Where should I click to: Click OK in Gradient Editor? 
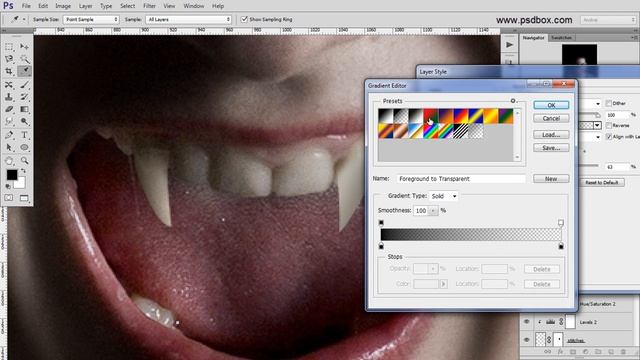(551, 105)
